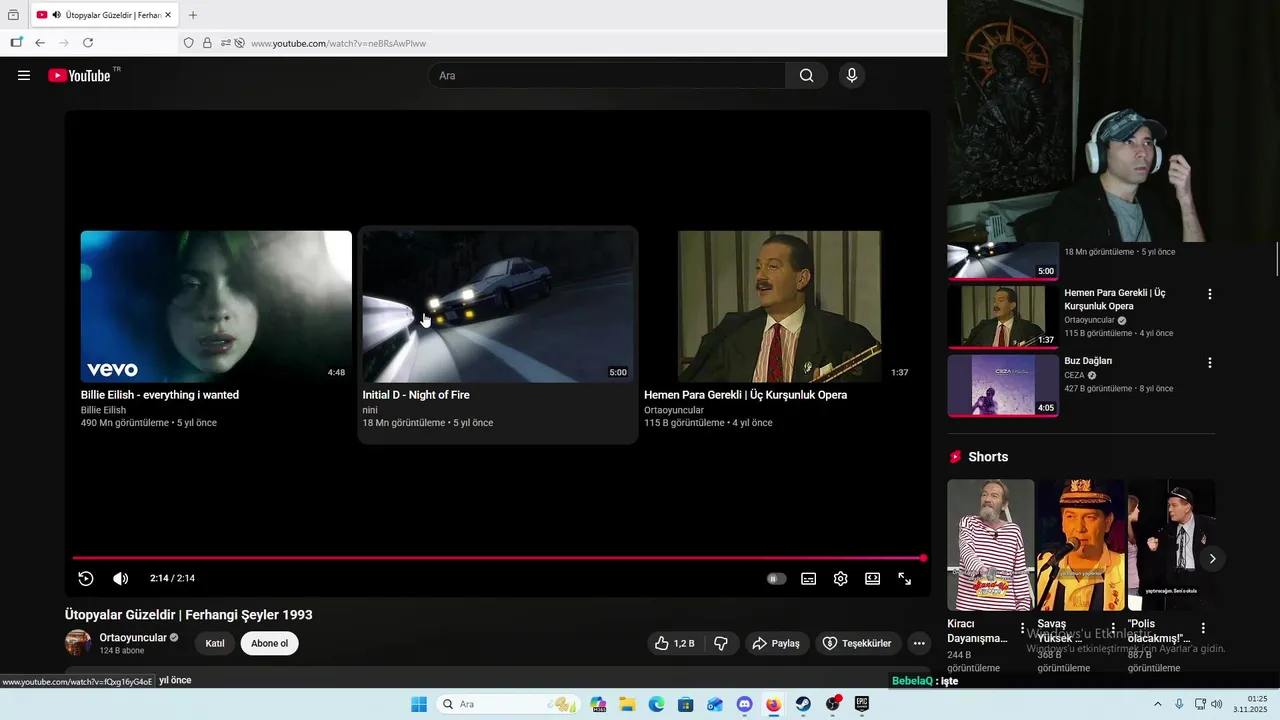Screen dimensions: 1280x720
Task: Open the sidebar toggle in the browser toolbar
Action: 15,43
